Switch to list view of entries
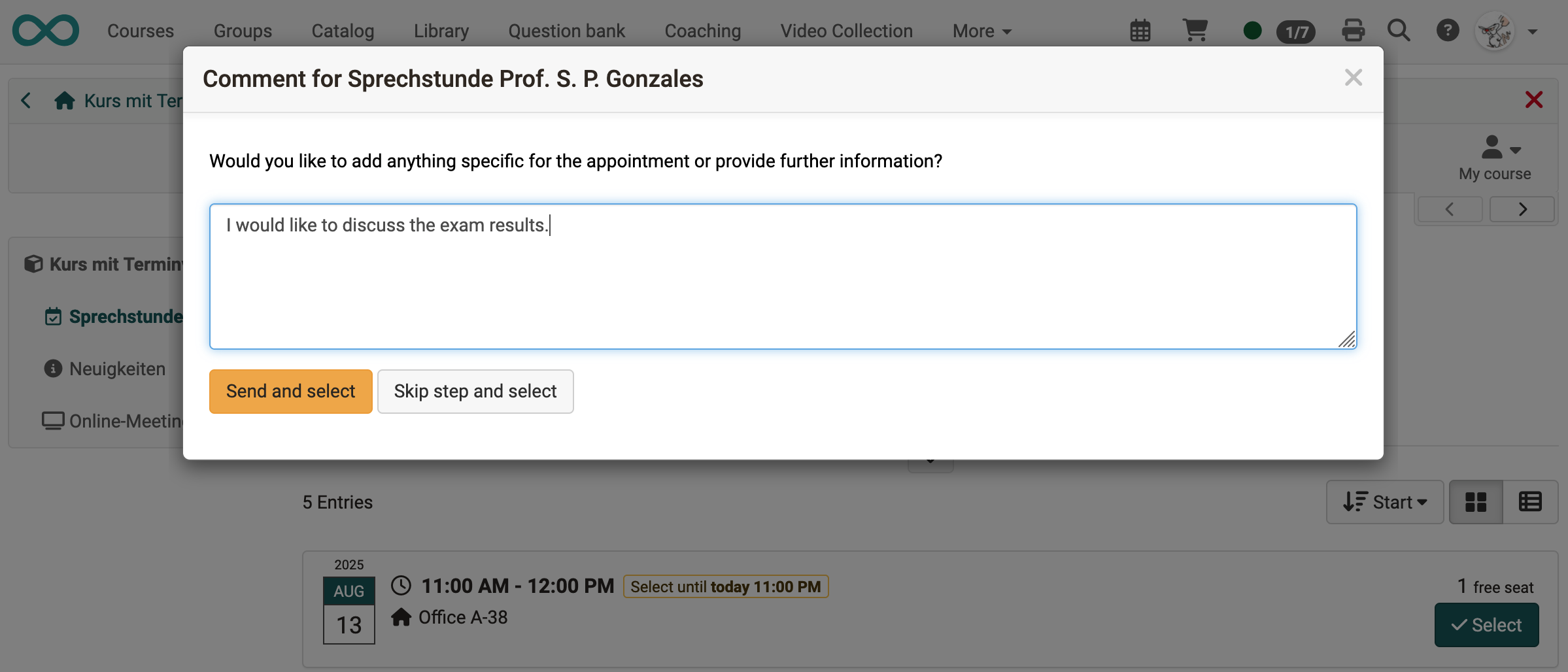The height and width of the screenshot is (672, 1568). click(x=1531, y=501)
